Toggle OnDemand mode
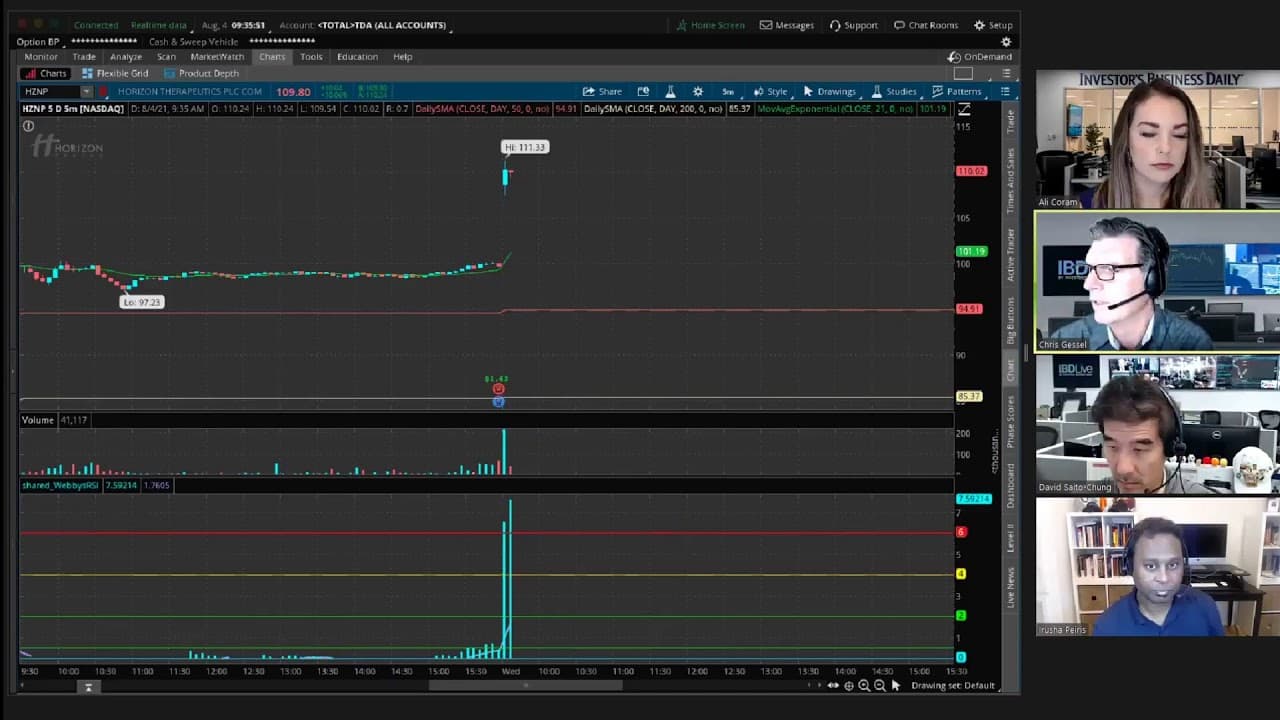The width and height of the screenshot is (1280, 720). click(980, 57)
